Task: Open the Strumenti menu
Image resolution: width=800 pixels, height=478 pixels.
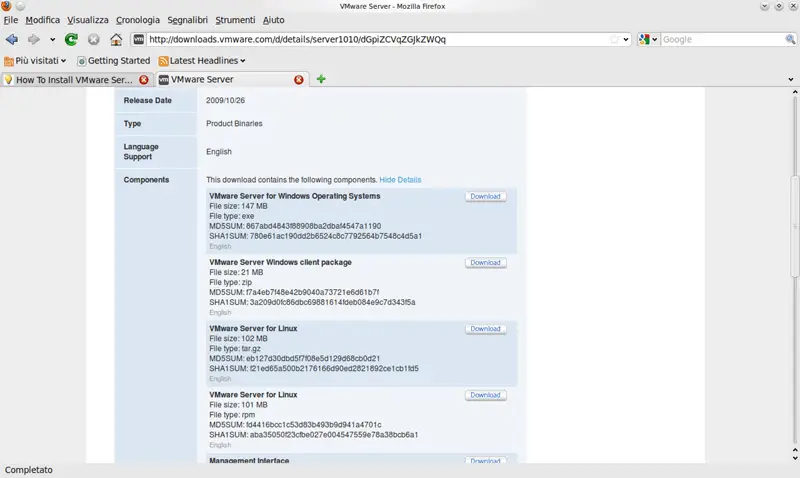Action: click(235, 20)
